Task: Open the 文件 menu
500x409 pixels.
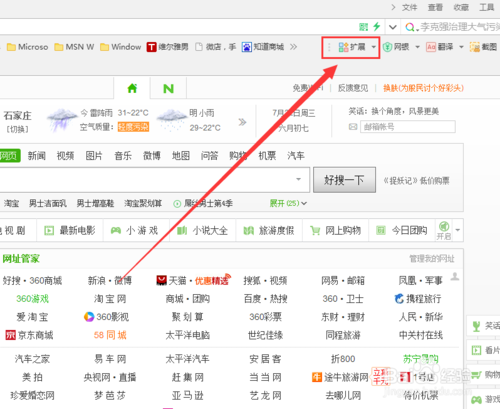Action: point(409,7)
